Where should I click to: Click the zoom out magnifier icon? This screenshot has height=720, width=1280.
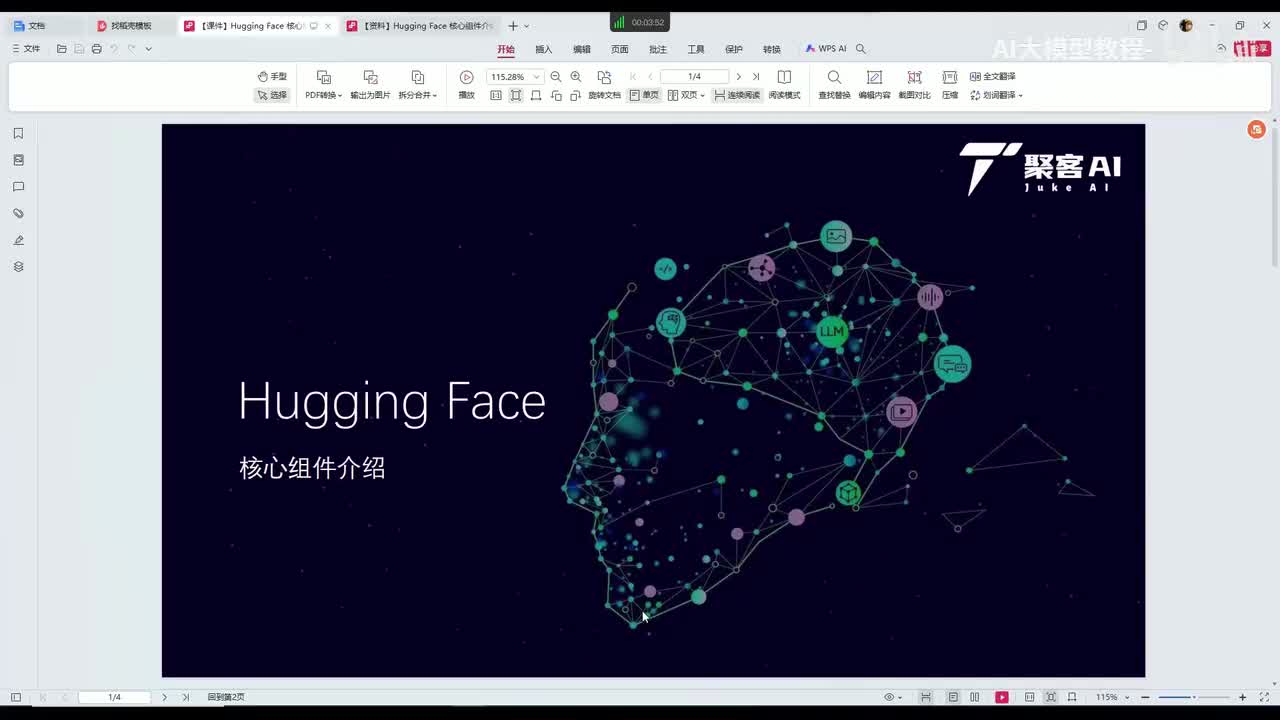pyautogui.click(x=556, y=77)
